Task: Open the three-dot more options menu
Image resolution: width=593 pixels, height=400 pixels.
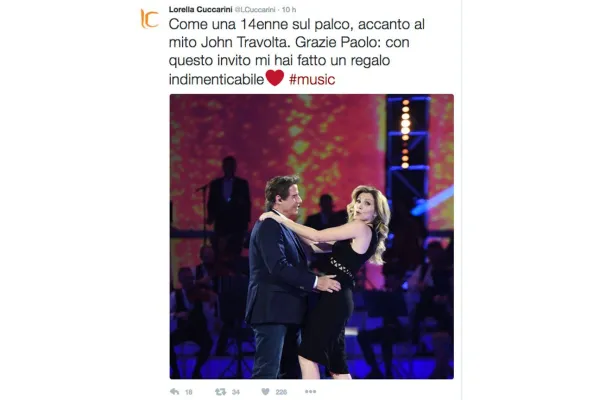Action: coord(310,391)
